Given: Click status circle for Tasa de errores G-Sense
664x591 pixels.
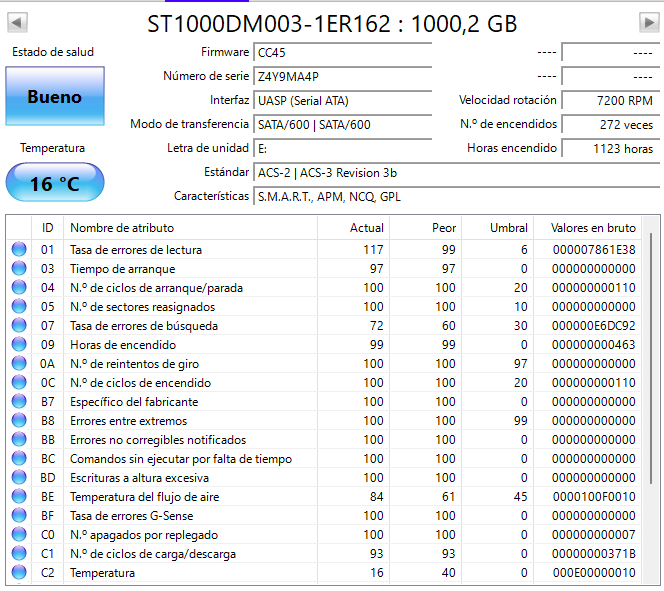Looking at the screenshot, I should point(19,515).
